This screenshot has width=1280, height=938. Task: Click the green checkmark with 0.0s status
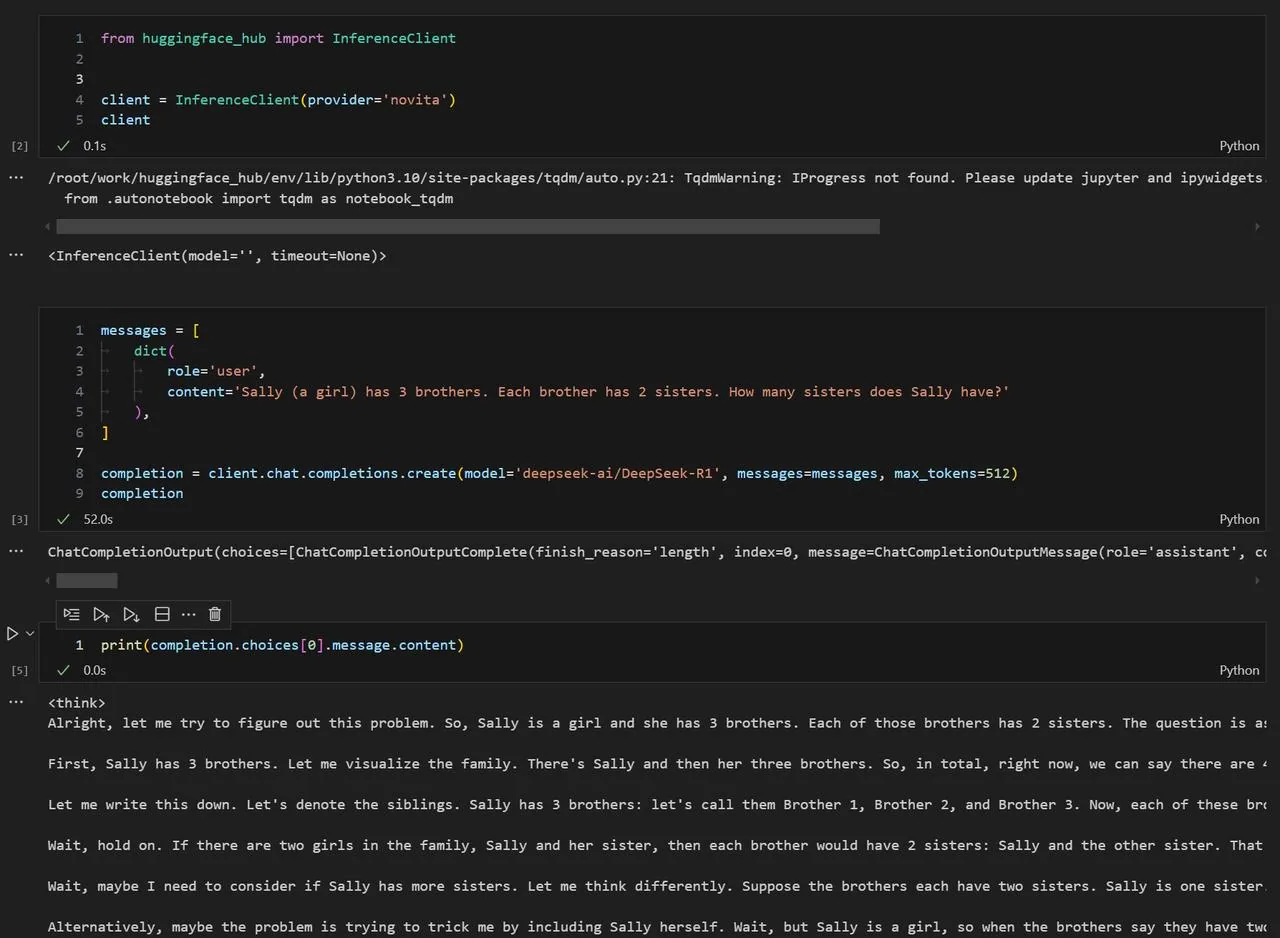tap(64, 670)
